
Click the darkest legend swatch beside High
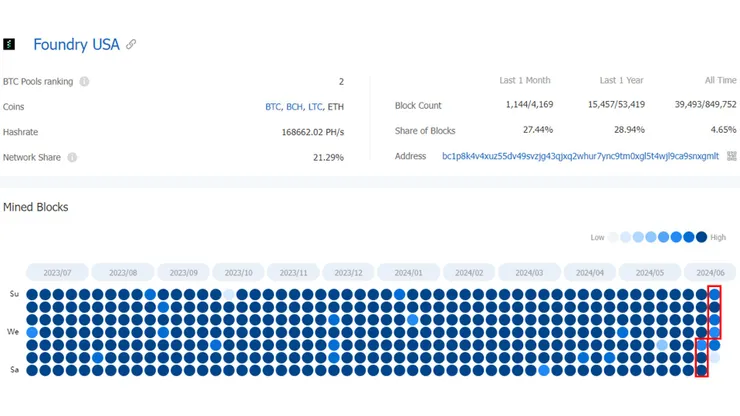(x=701, y=237)
